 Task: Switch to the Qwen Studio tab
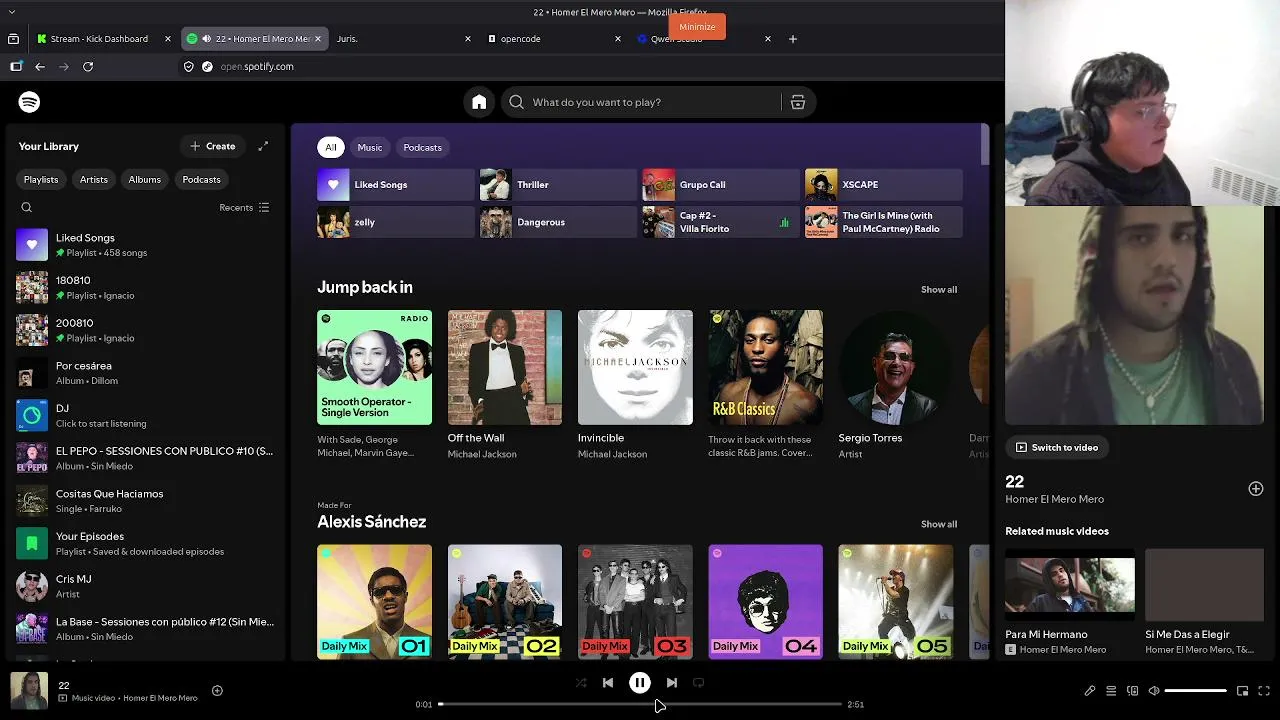(704, 39)
